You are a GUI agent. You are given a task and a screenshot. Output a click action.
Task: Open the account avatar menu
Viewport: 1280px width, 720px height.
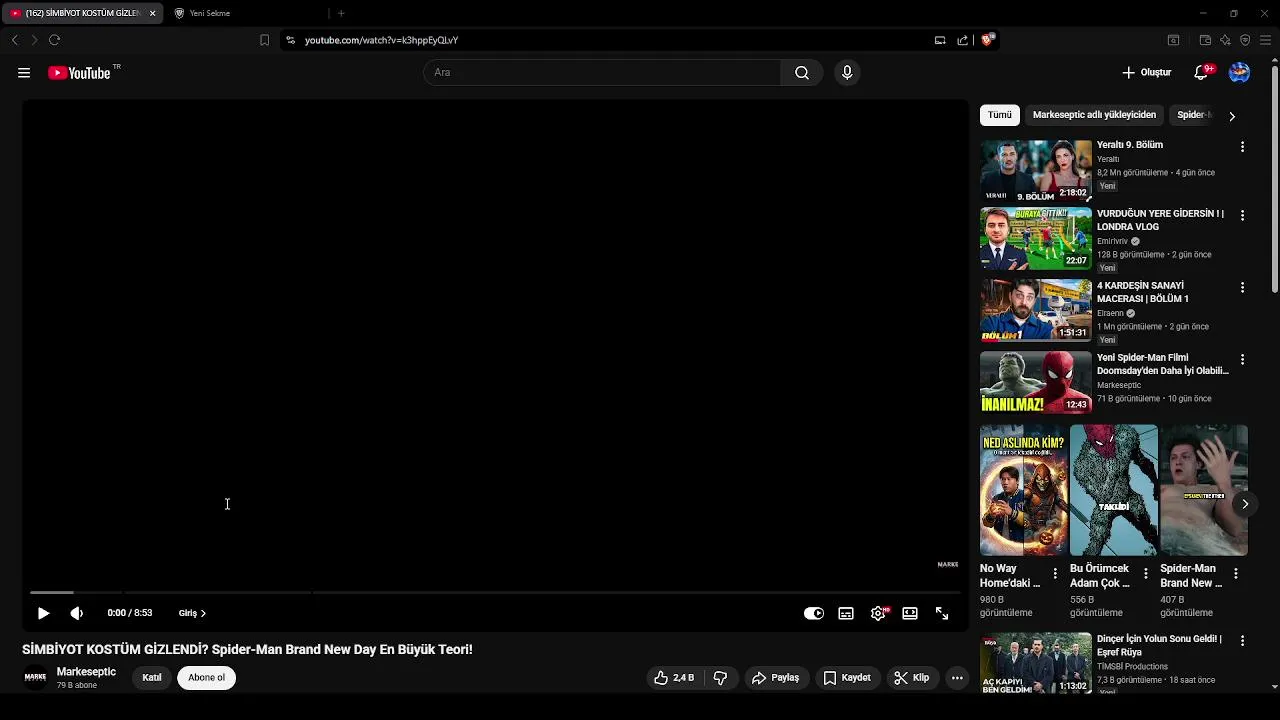(x=1239, y=72)
